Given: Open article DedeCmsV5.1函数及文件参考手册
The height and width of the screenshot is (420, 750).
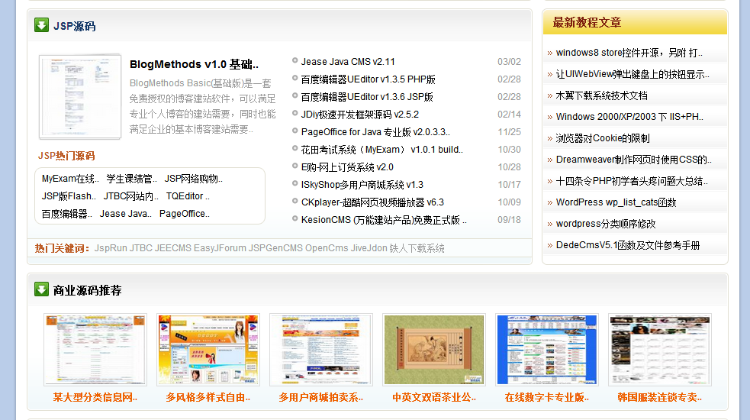Looking at the screenshot, I should click(x=628, y=245).
